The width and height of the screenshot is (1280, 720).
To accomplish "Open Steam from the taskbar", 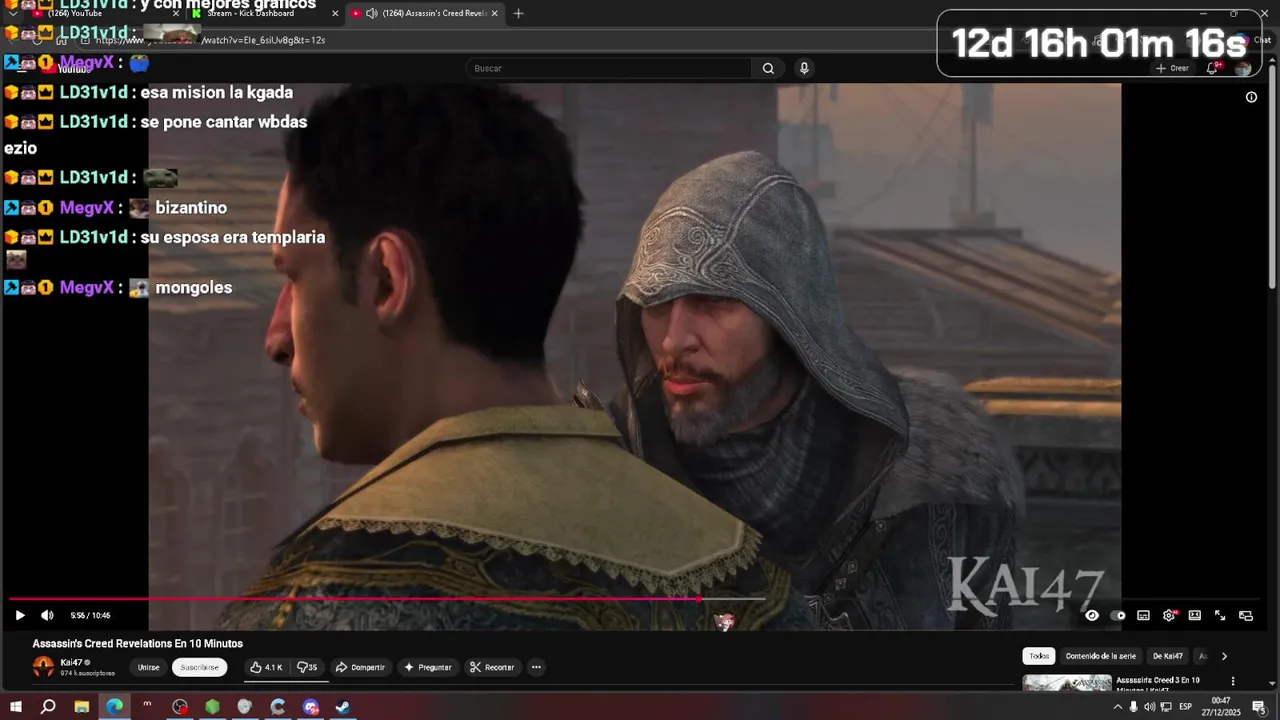I will 342,707.
